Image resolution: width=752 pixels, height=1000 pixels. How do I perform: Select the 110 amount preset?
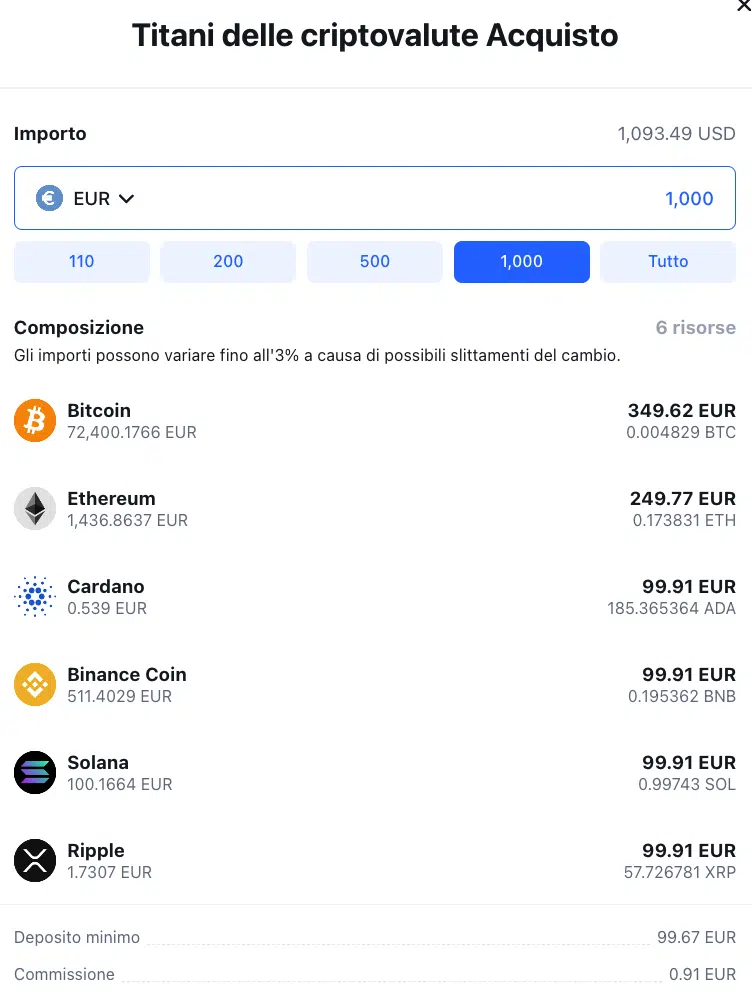[x=82, y=261]
